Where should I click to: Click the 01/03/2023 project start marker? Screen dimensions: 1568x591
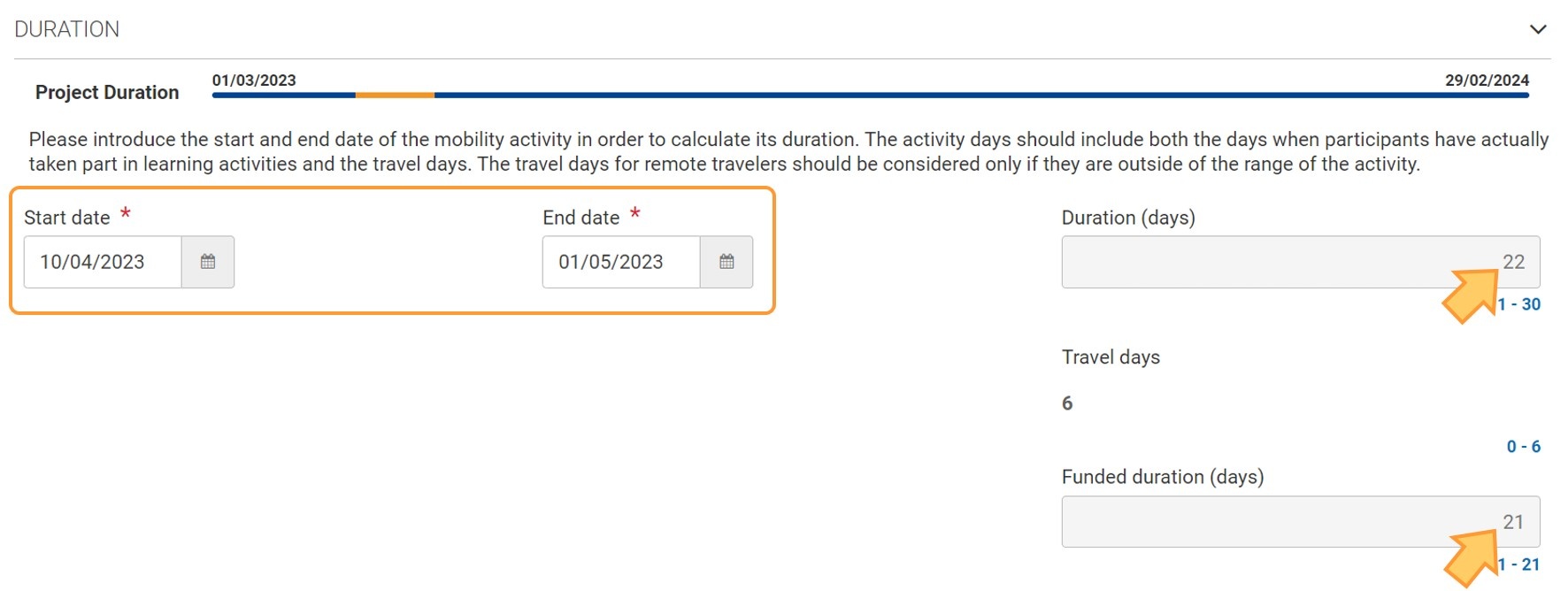pos(254,81)
